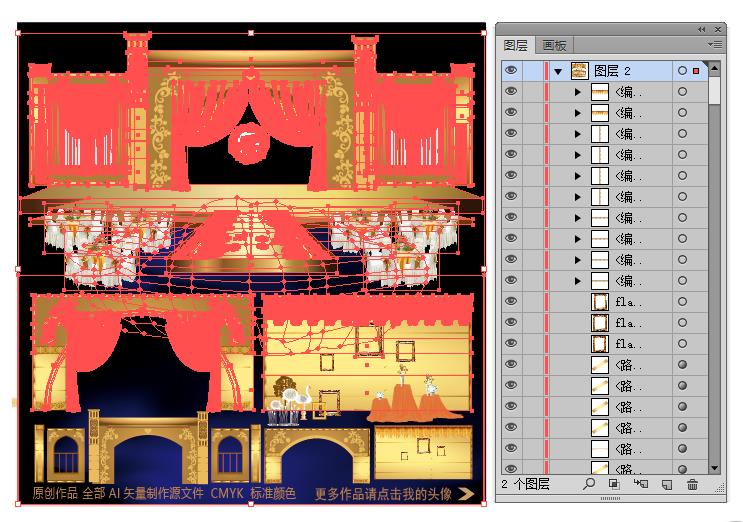Click the Make/Release Clipping Mask icon
743x522 pixels.
point(614,484)
